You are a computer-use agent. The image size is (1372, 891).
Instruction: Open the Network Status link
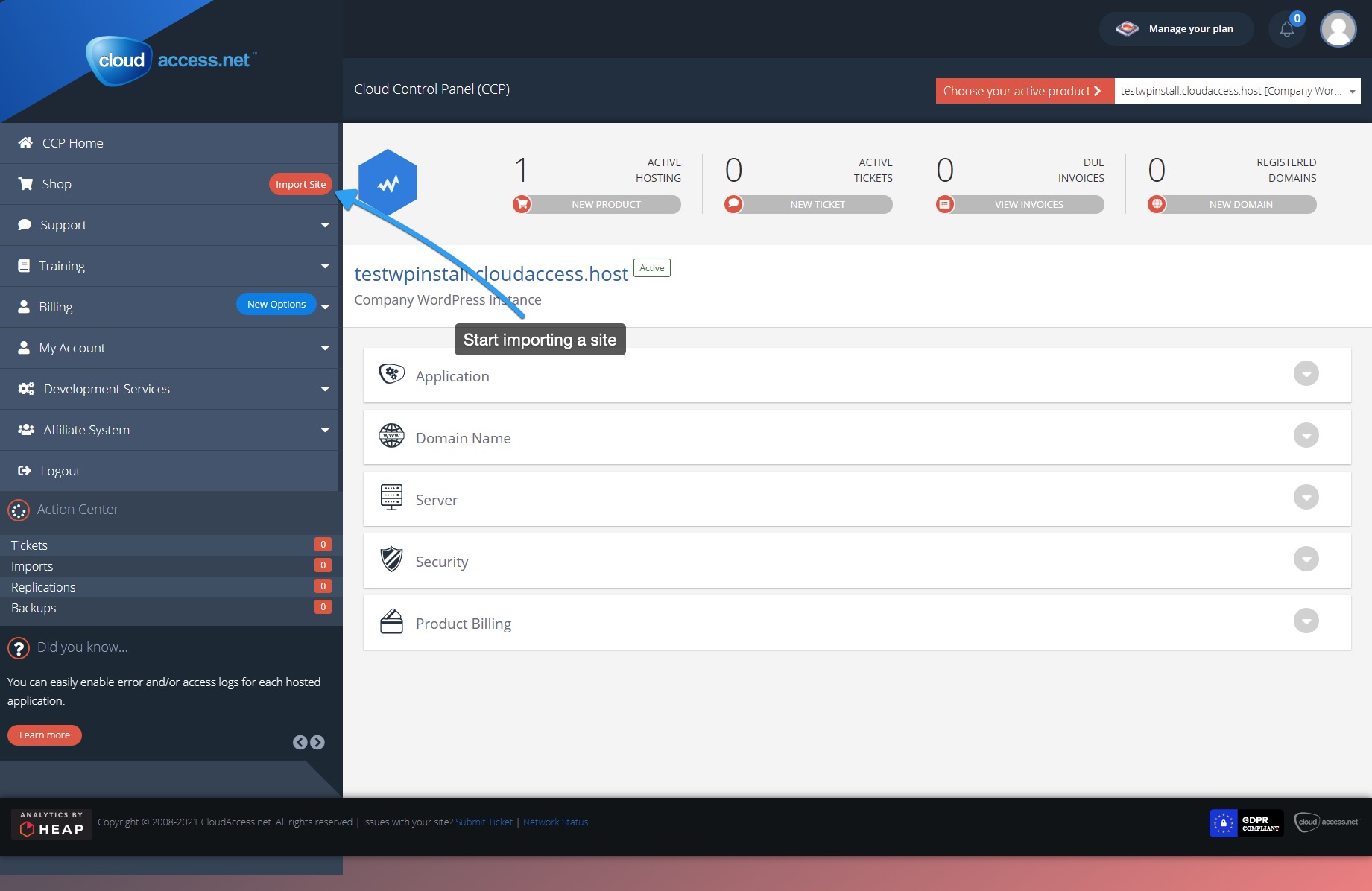pos(555,822)
